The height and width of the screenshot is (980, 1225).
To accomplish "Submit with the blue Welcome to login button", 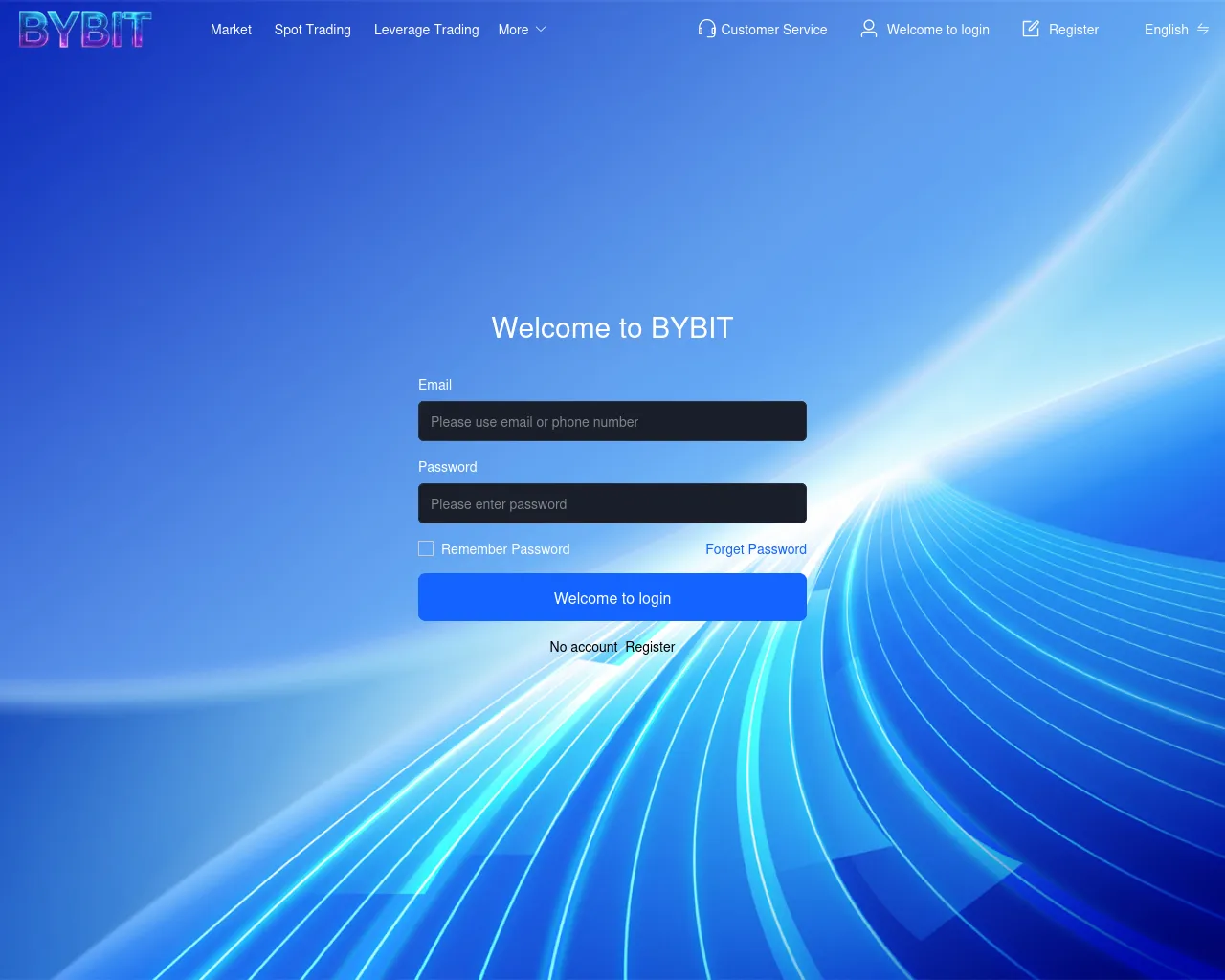I will pyautogui.click(x=612, y=597).
